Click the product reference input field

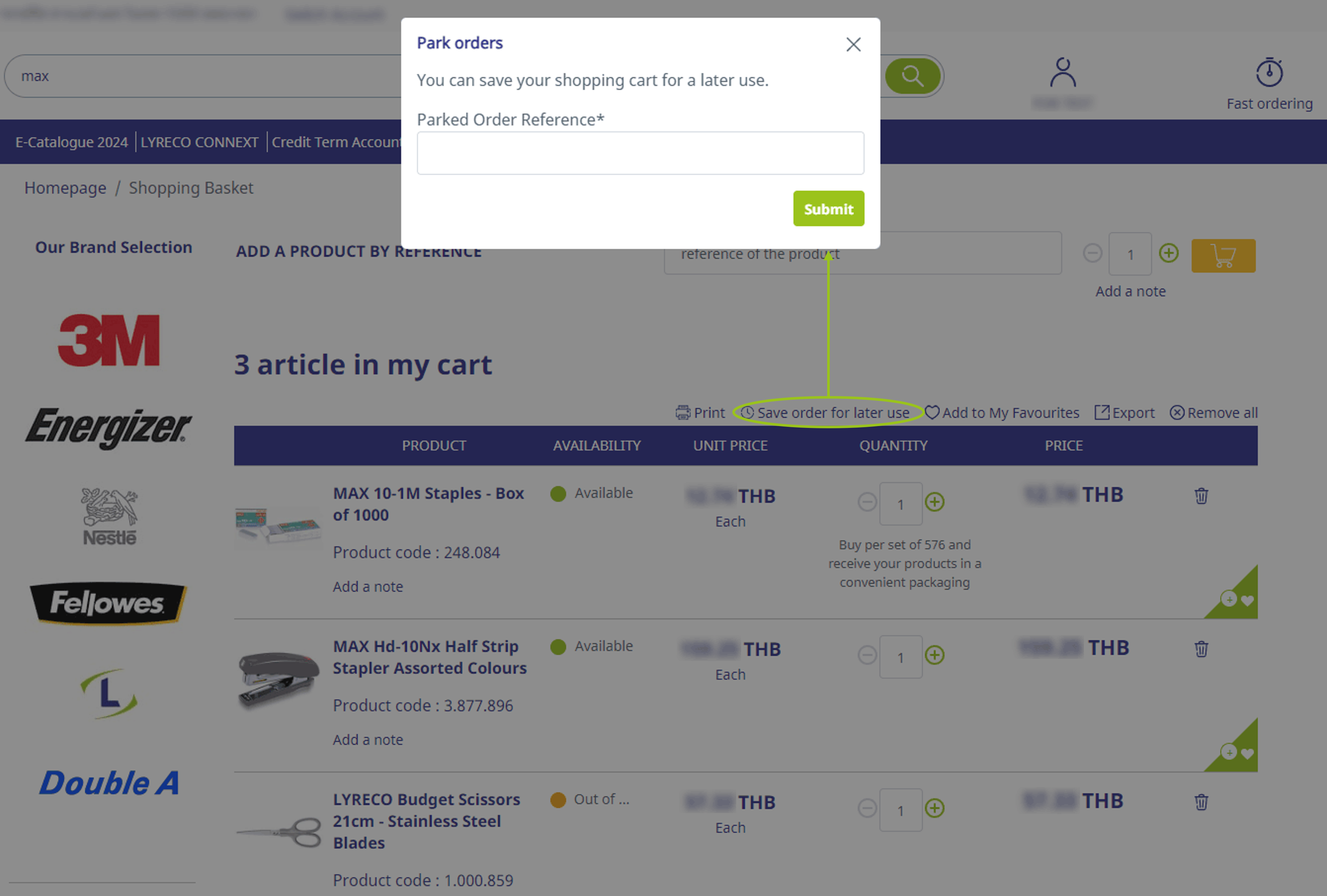(x=862, y=253)
